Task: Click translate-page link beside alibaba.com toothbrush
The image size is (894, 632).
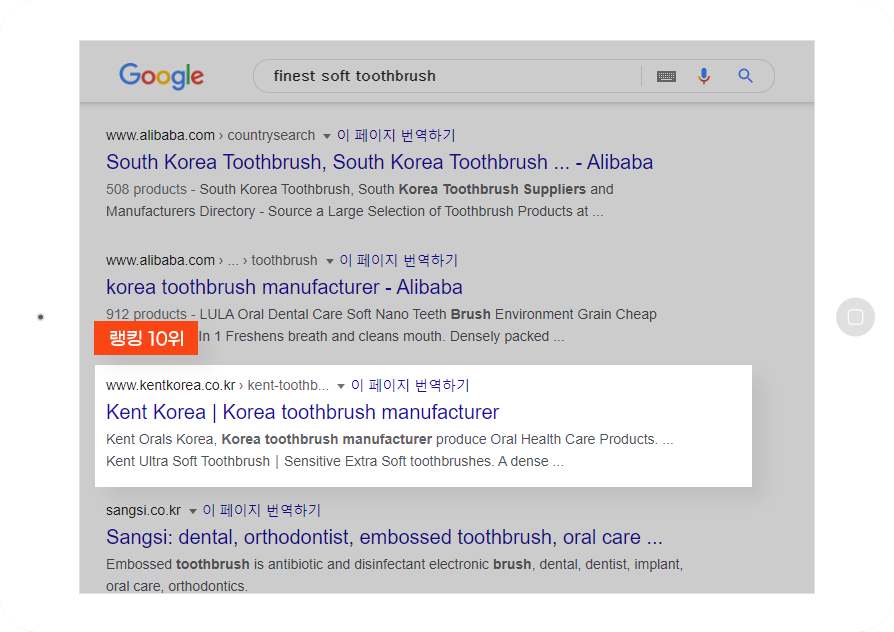Action: (399, 260)
